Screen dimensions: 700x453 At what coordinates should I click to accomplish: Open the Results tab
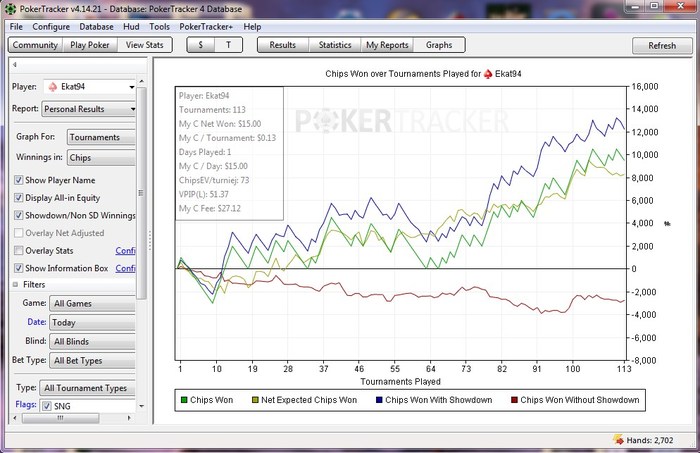click(x=283, y=45)
